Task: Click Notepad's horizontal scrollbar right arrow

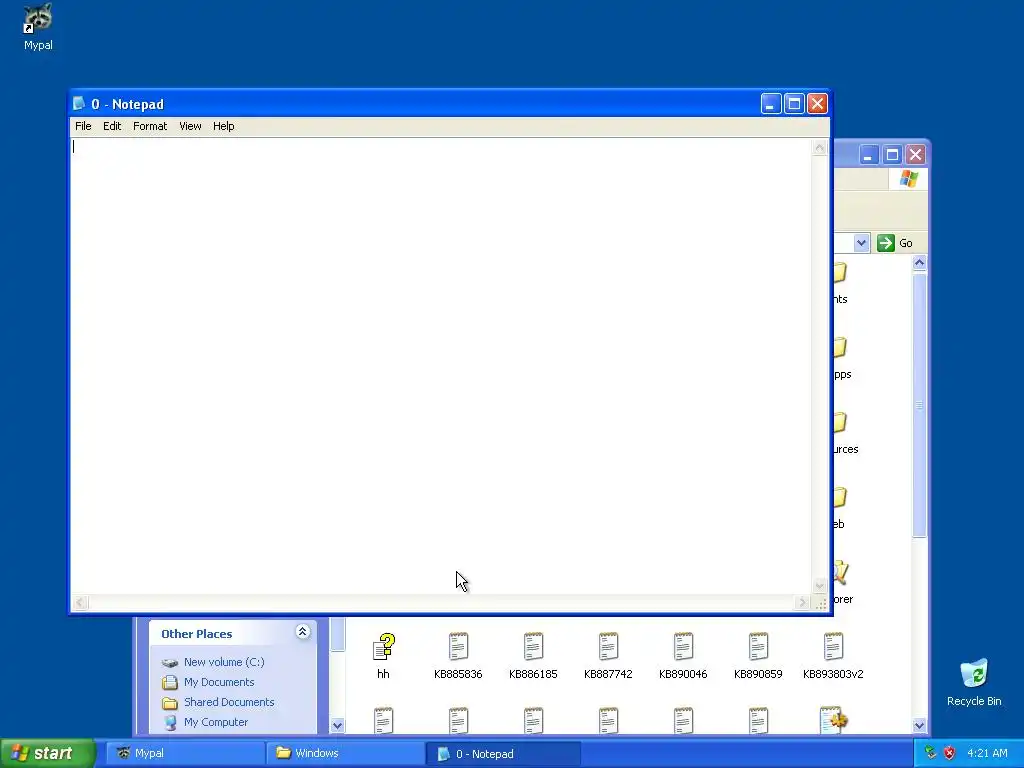Action: 803,603
